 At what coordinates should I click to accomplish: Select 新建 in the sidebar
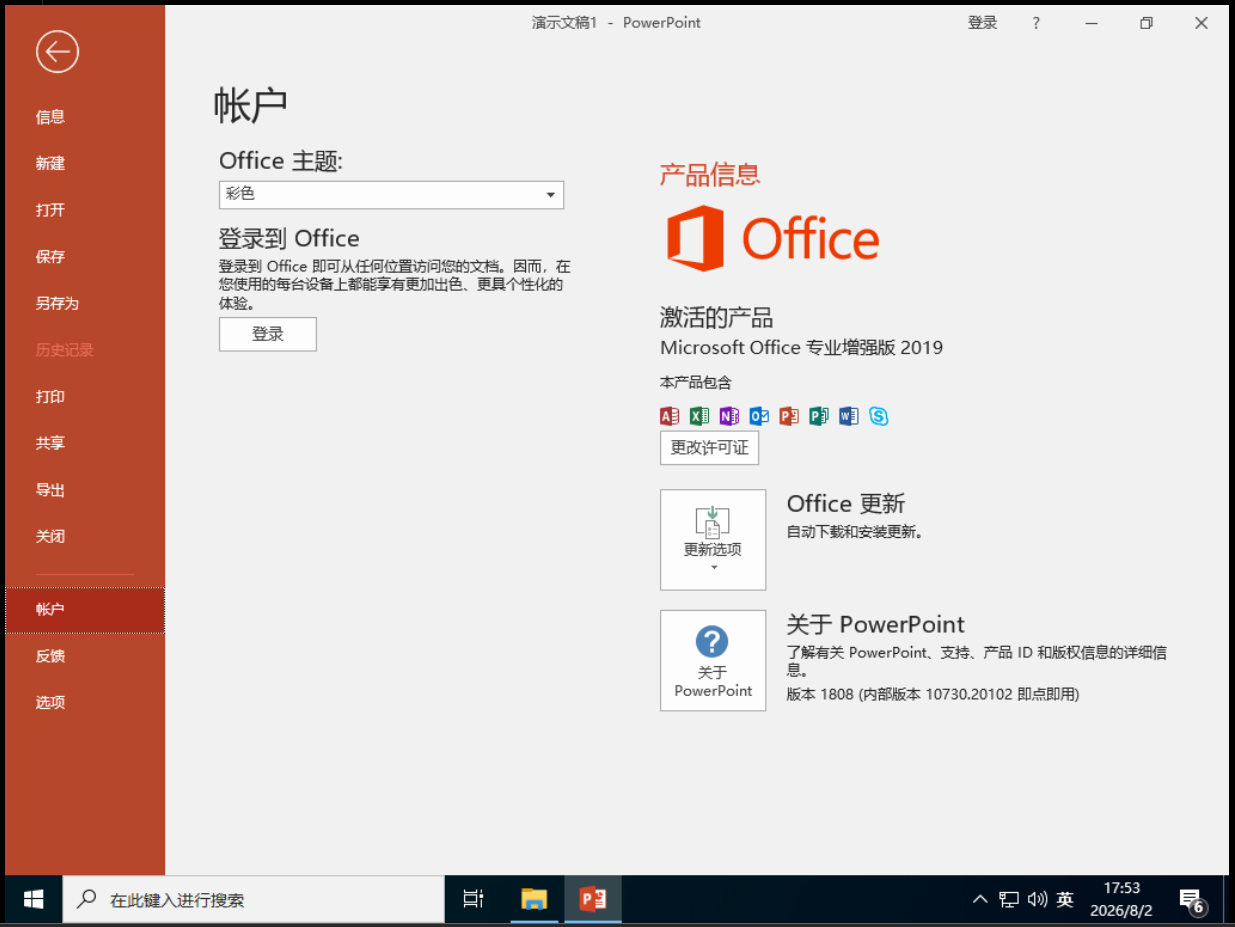pos(85,163)
